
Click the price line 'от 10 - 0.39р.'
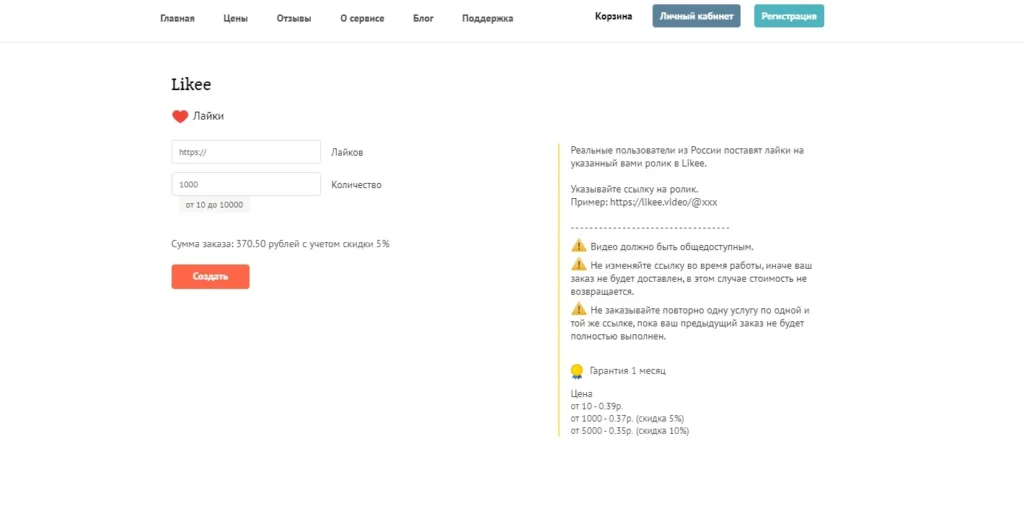(x=597, y=406)
